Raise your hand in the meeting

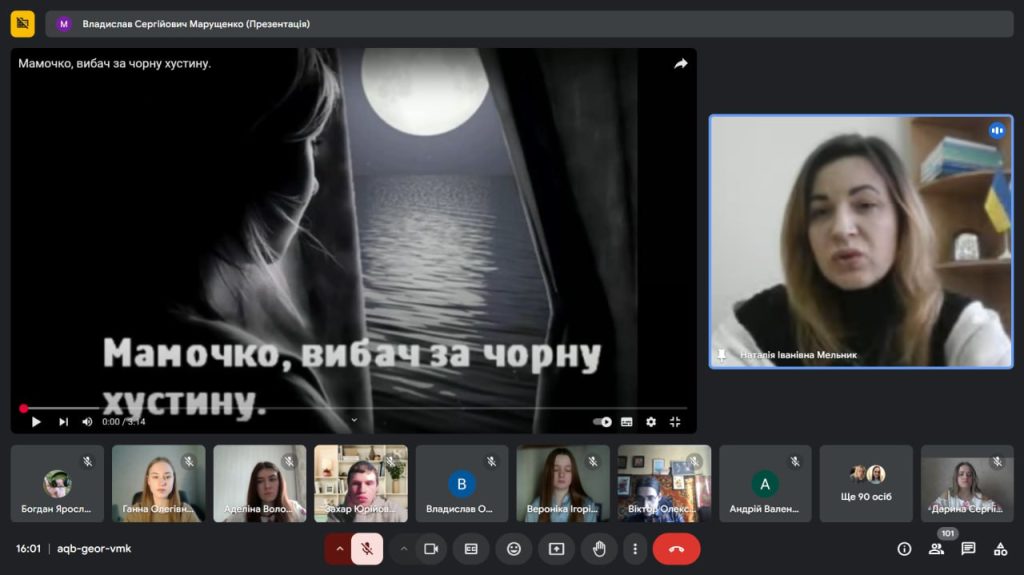coord(599,549)
